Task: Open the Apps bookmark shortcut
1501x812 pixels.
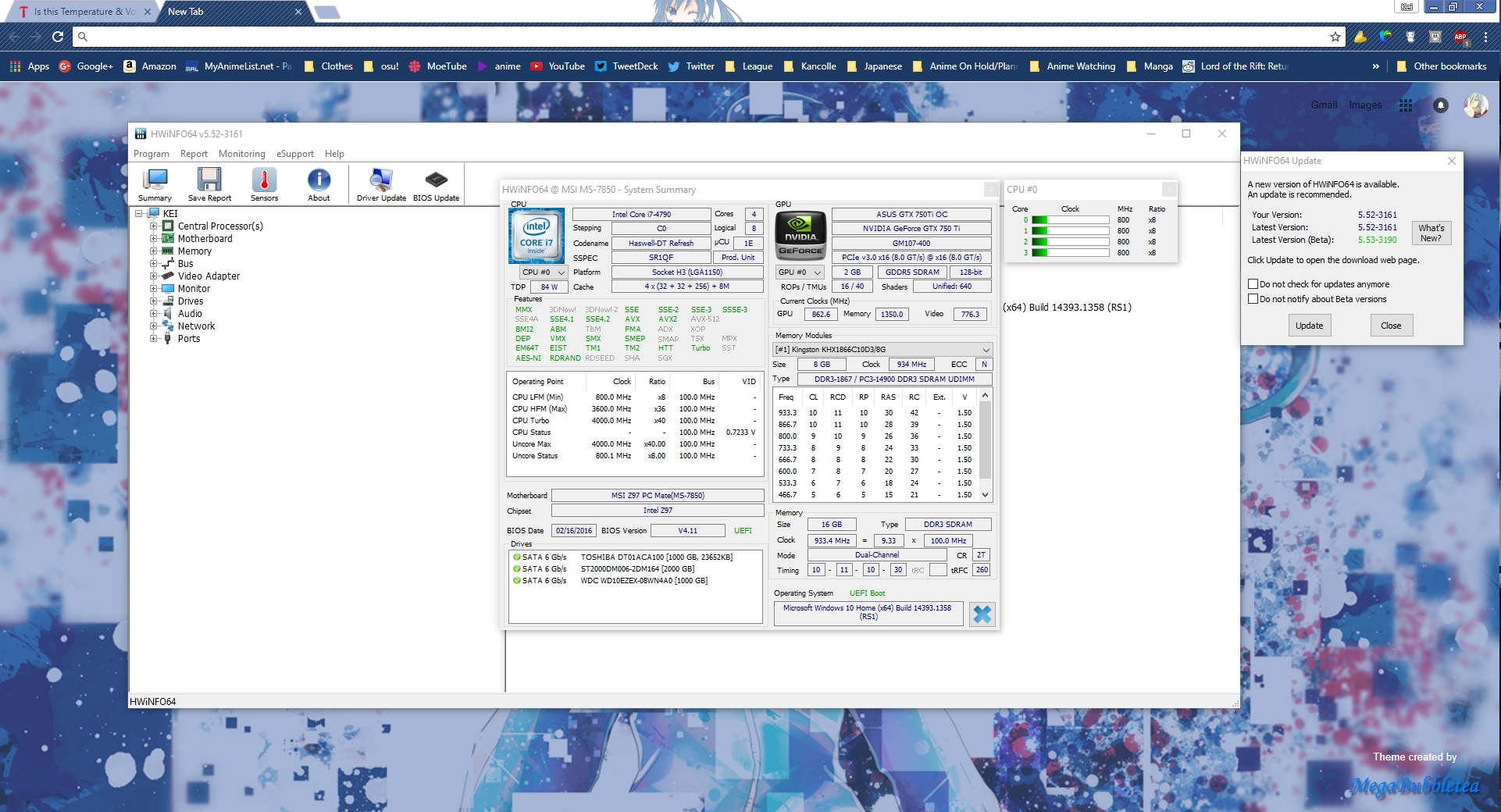Action: 30,66
